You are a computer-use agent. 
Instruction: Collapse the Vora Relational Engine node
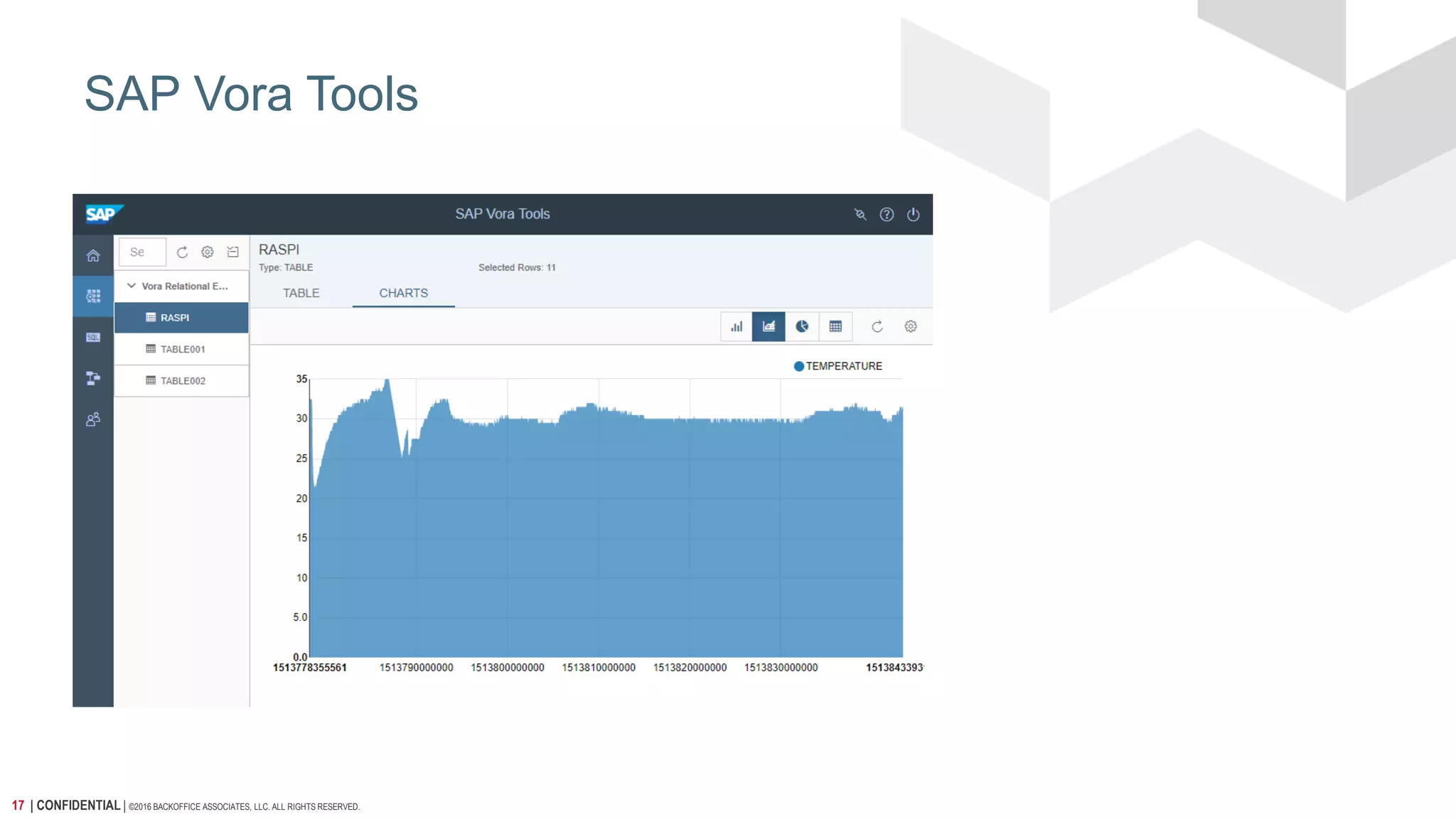(132, 286)
